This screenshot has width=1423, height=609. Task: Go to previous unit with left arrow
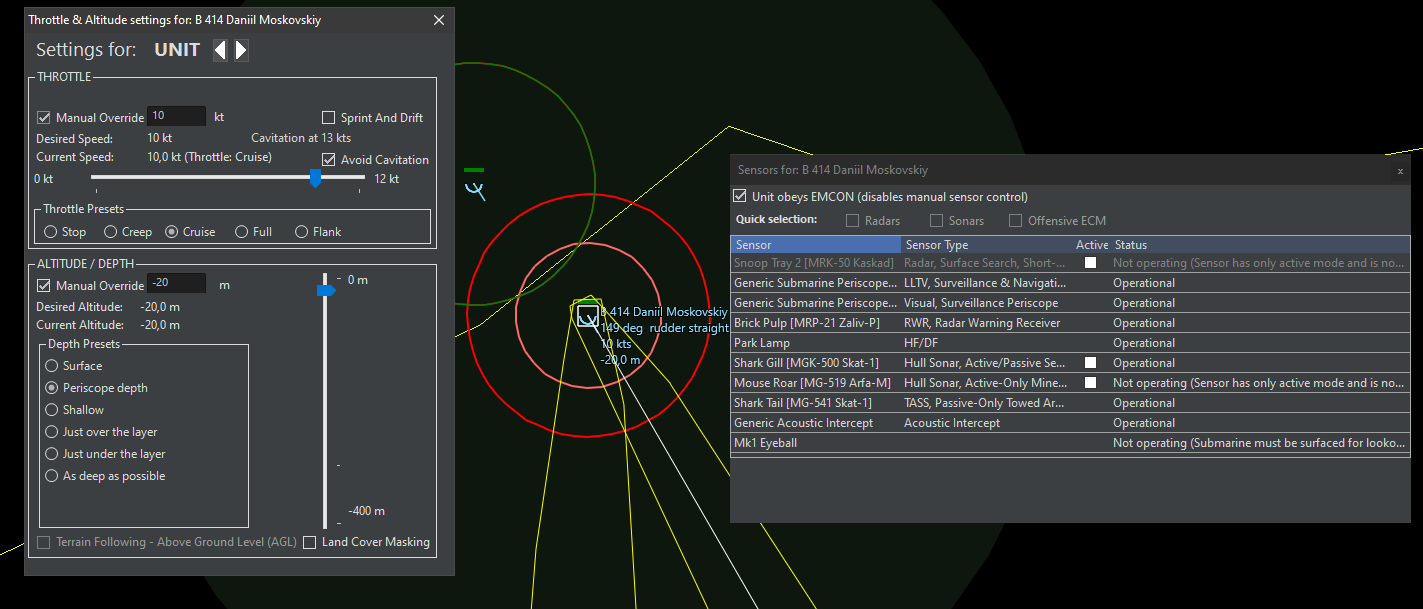tap(220, 50)
